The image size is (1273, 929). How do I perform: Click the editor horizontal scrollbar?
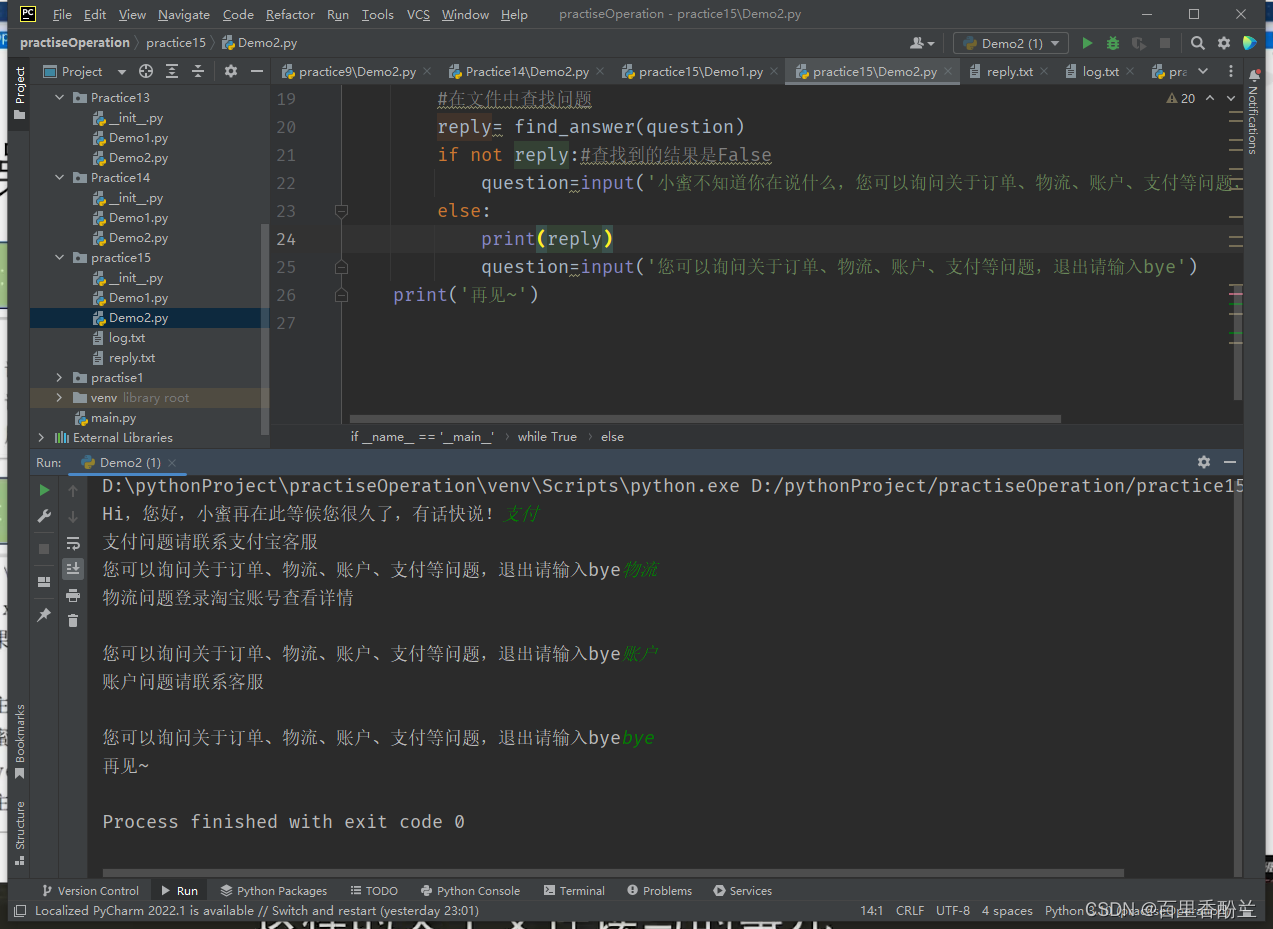(705, 419)
